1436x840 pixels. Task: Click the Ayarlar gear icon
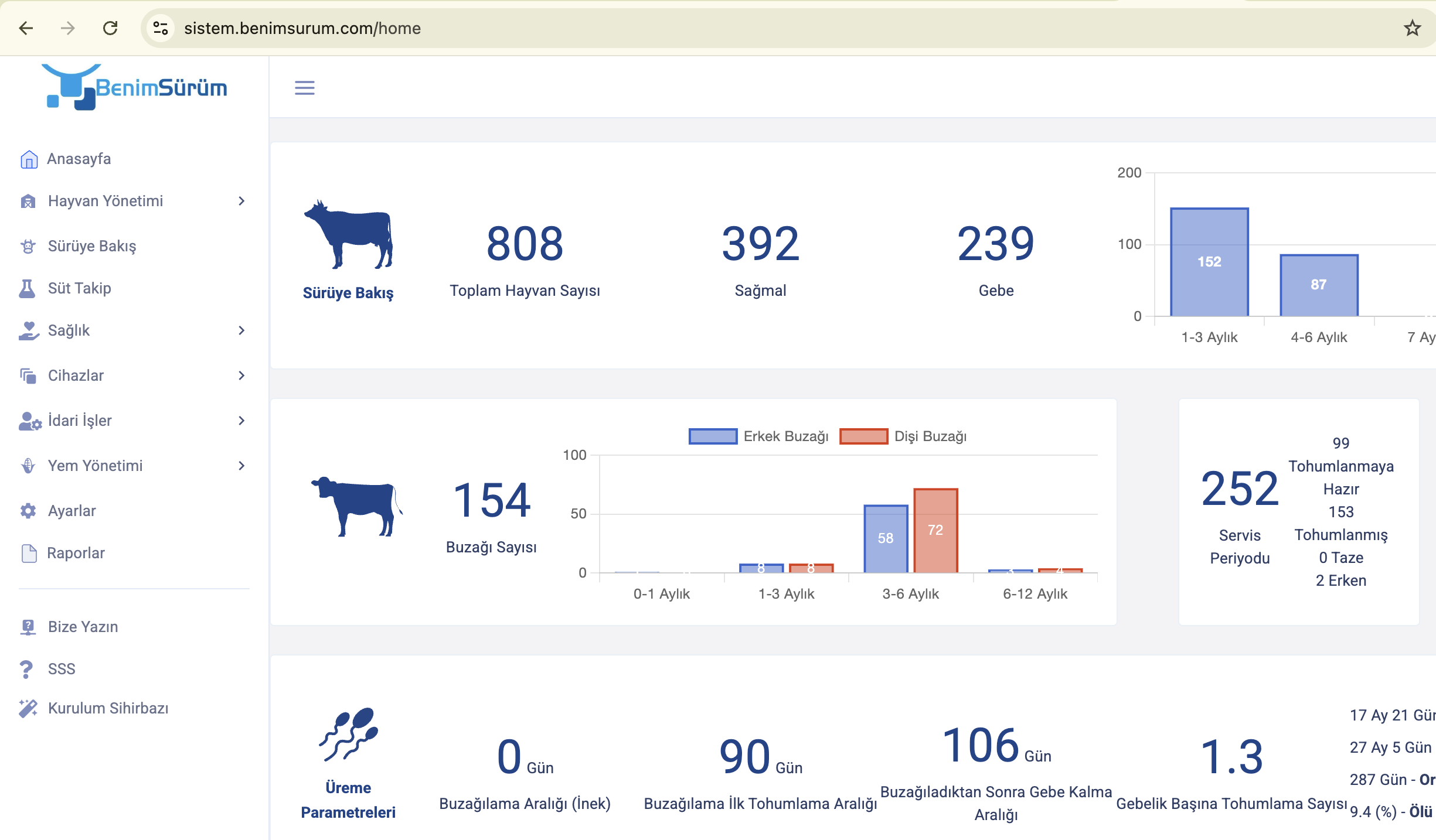coord(28,511)
